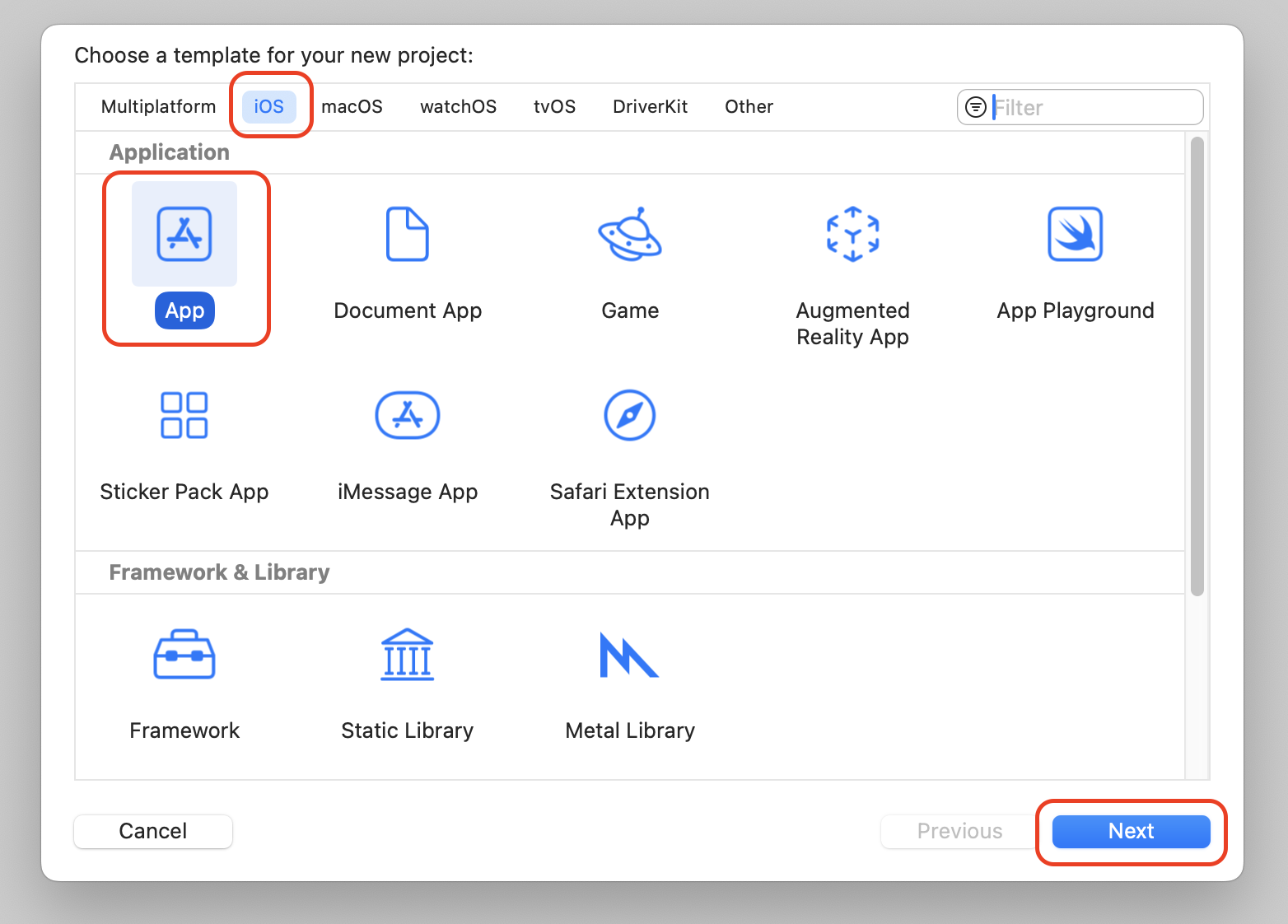
Task: Switch to the iOS tab
Action: [x=269, y=107]
